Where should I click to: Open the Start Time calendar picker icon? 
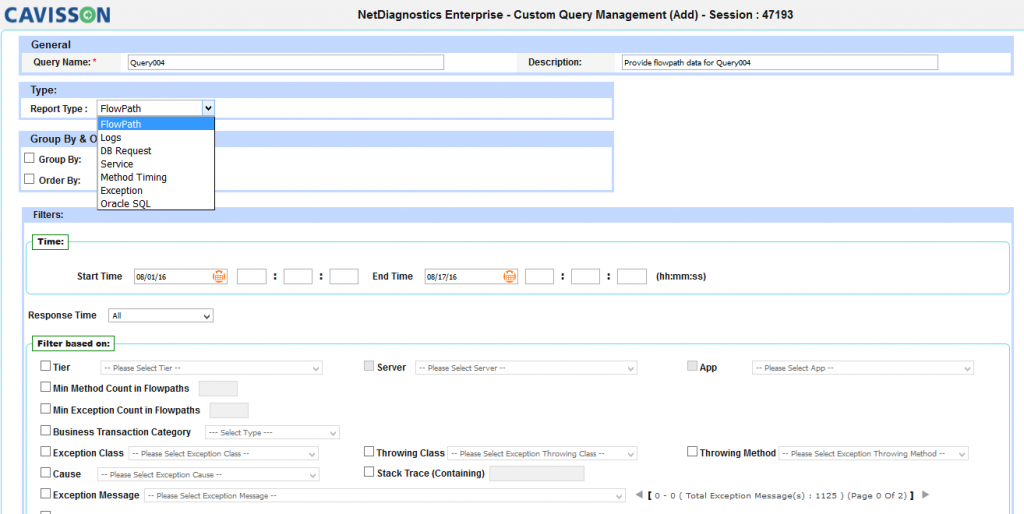219,276
